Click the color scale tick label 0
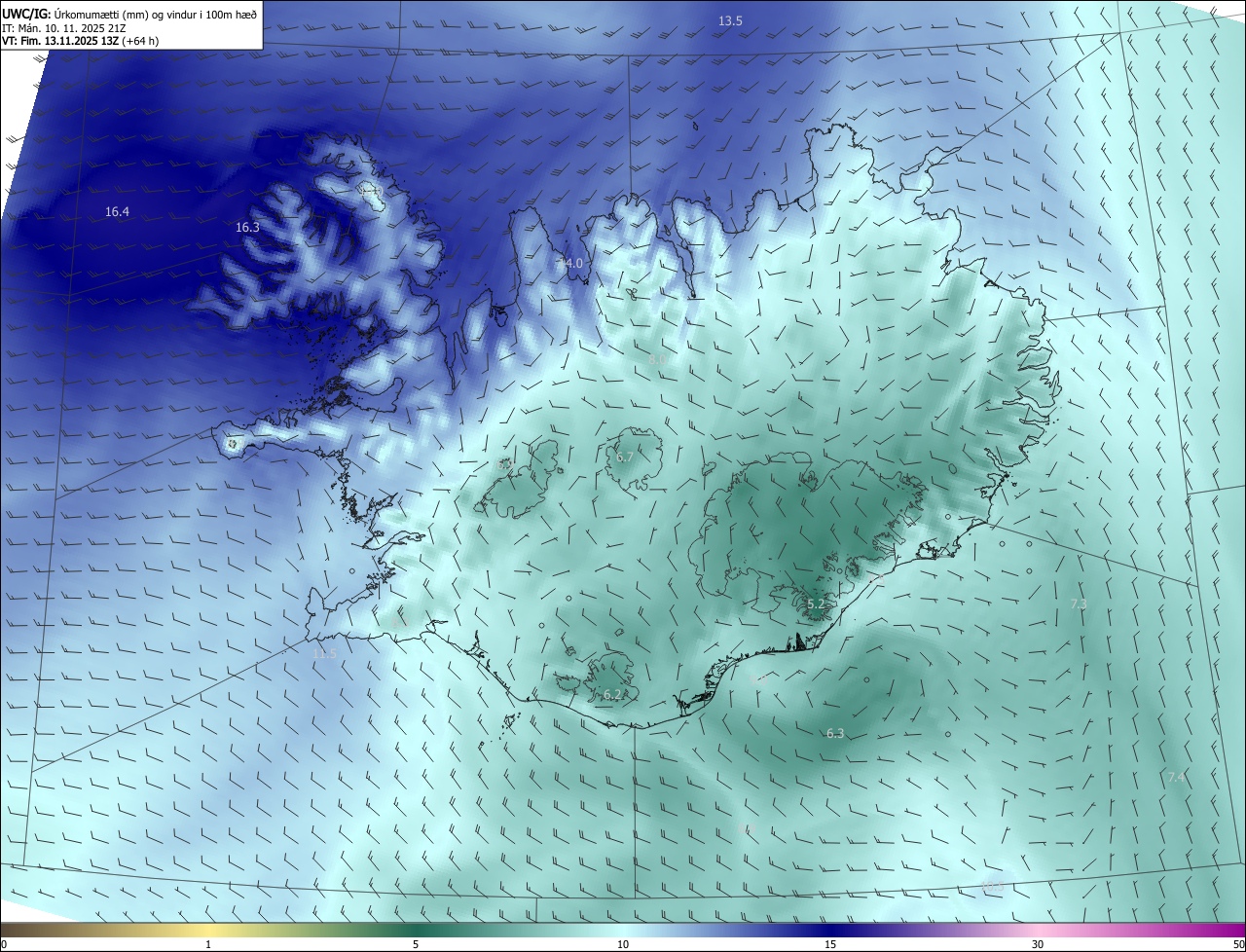The width and height of the screenshot is (1246, 952). coord(4,944)
